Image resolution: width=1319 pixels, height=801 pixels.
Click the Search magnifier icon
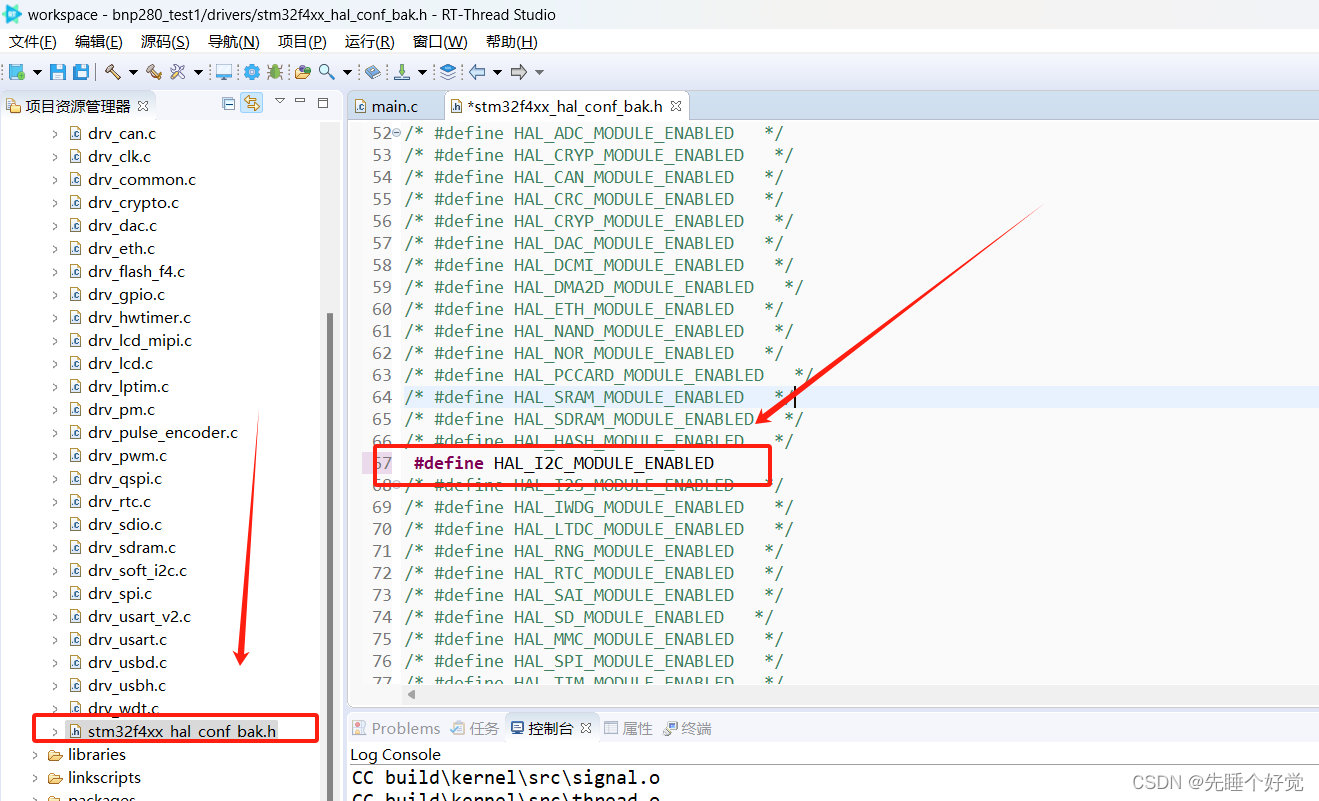[x=327, y=72]
